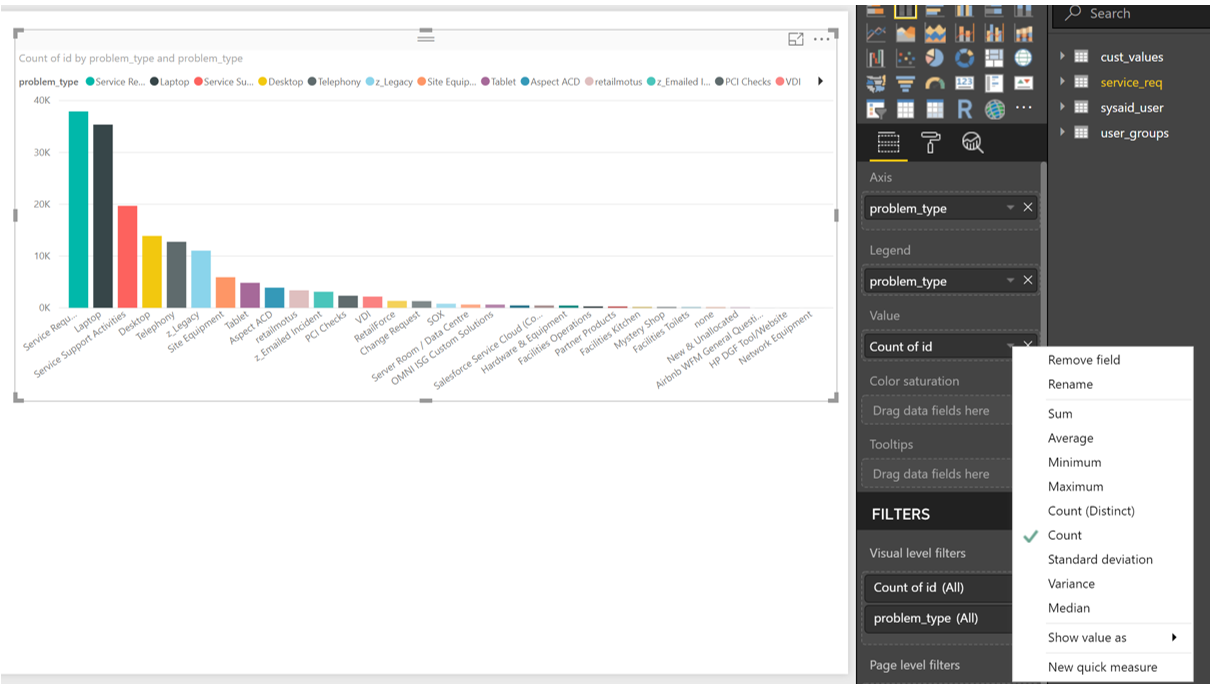Select Line and stacked column chart icon

click(965, 33)
